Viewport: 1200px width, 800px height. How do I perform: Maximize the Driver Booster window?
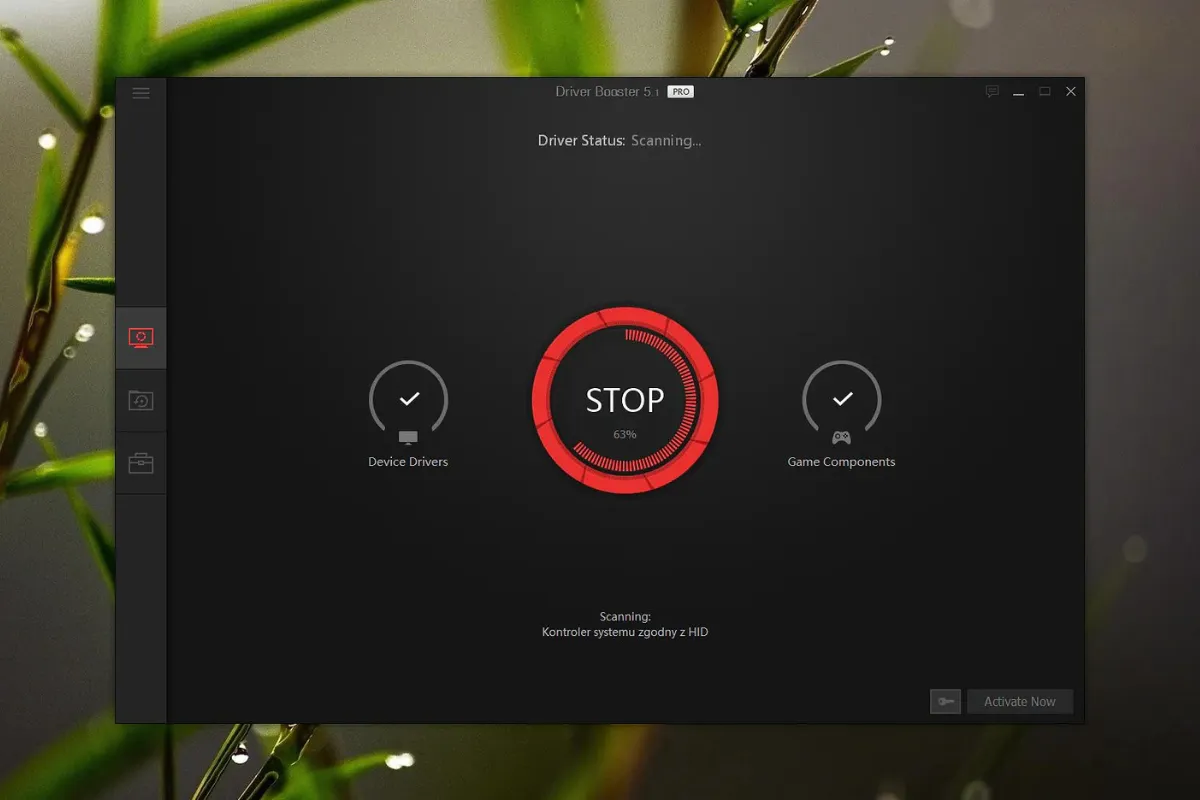click(x=1045, y=91)
